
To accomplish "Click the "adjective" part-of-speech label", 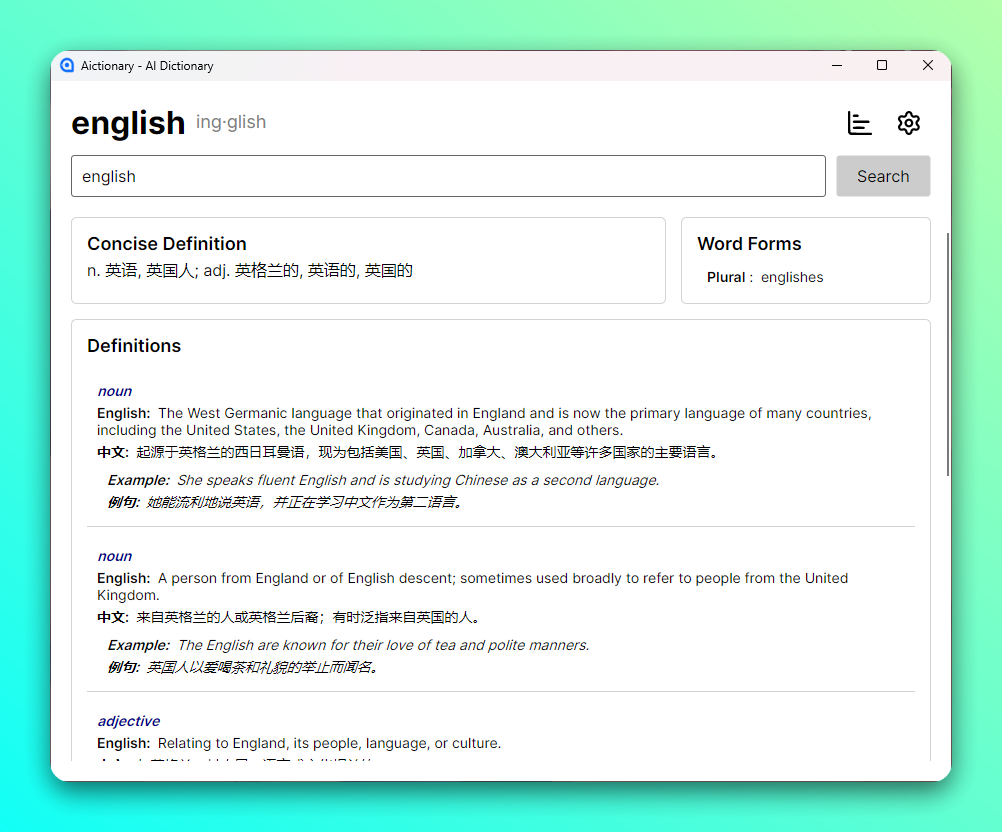I will click(128, 721).
